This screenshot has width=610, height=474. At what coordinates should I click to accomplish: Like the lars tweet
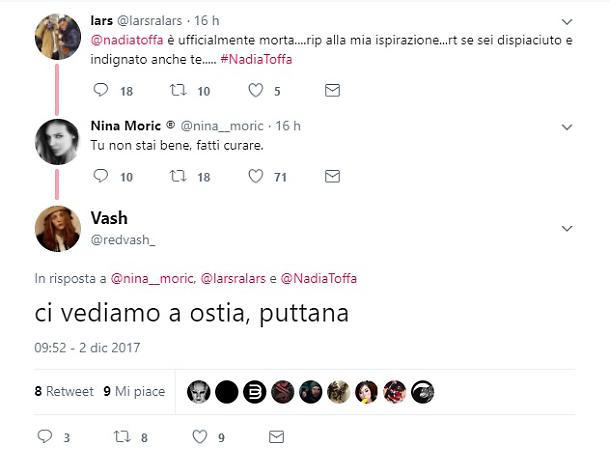click(255, 90)
